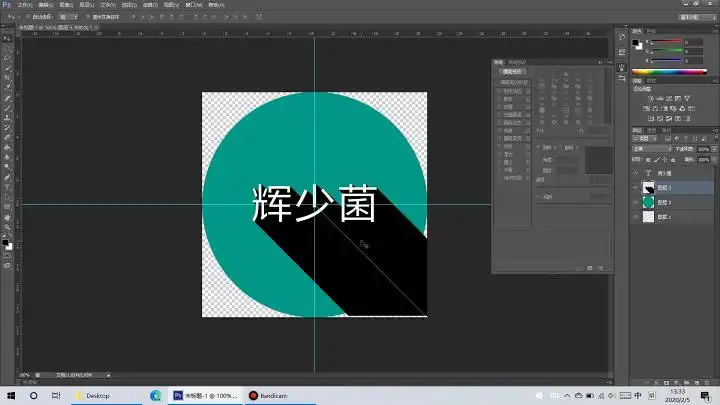Image resolution: width=720 pixels, height=405 pixels.
Task: Select the Rectangular Marquee tool
Action: coord(7,47)
